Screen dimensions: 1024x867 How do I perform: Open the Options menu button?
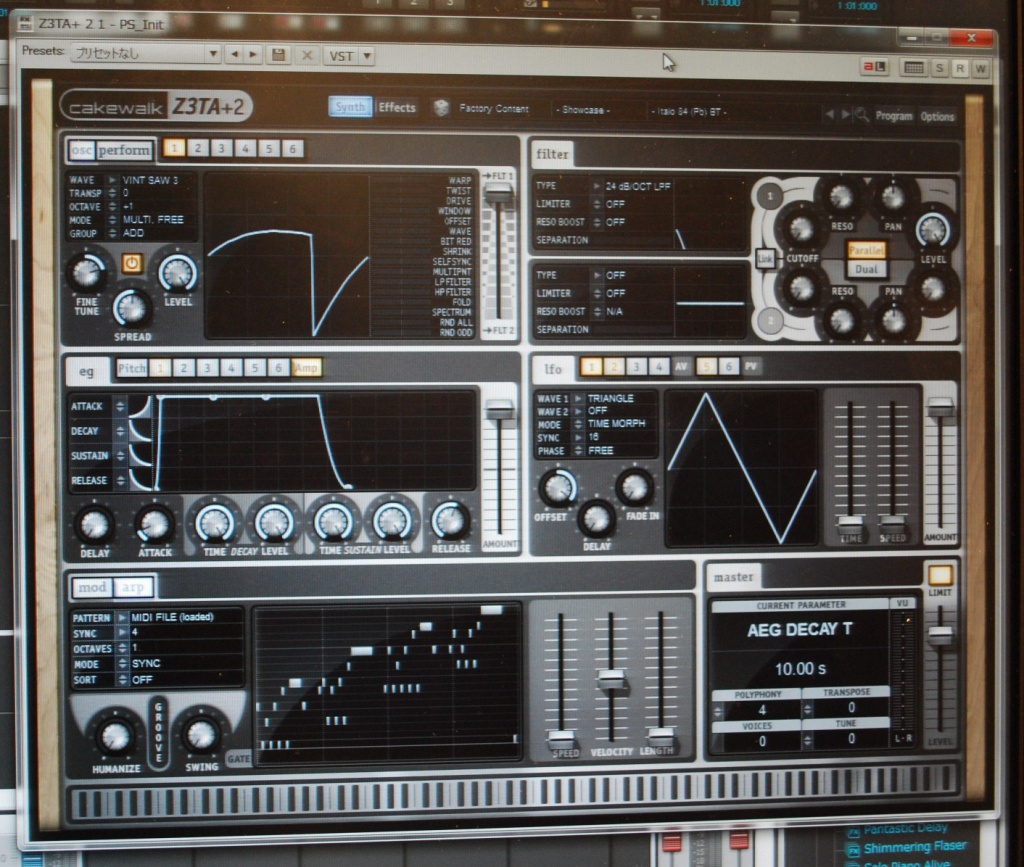click(x=937, y=116)
